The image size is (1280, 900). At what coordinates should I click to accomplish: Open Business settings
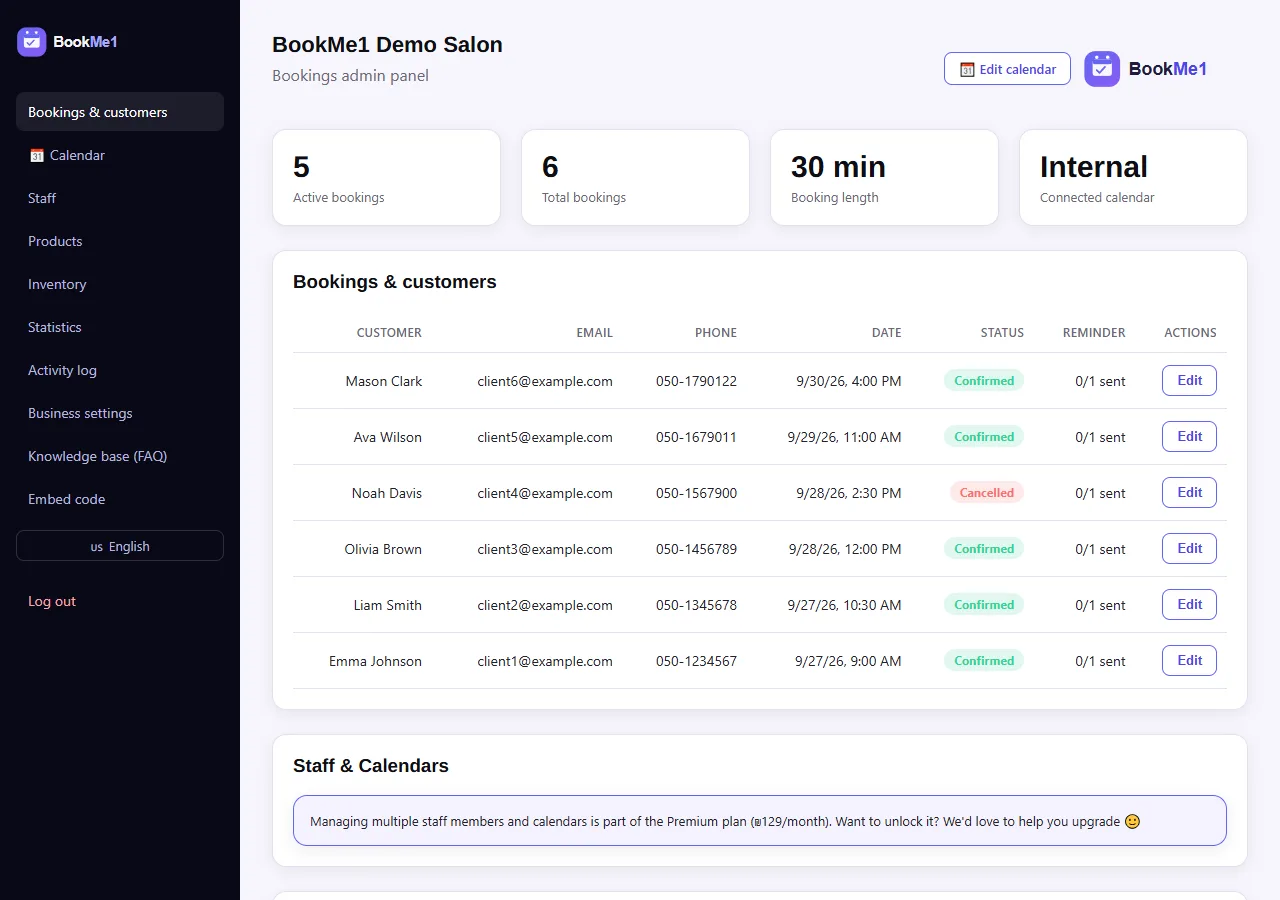120,413
